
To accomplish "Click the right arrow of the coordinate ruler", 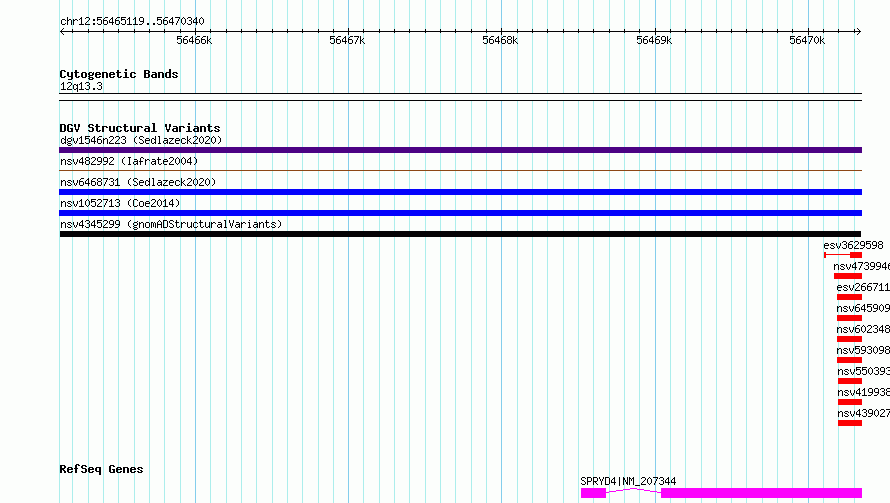I will [x=858, y=31].
